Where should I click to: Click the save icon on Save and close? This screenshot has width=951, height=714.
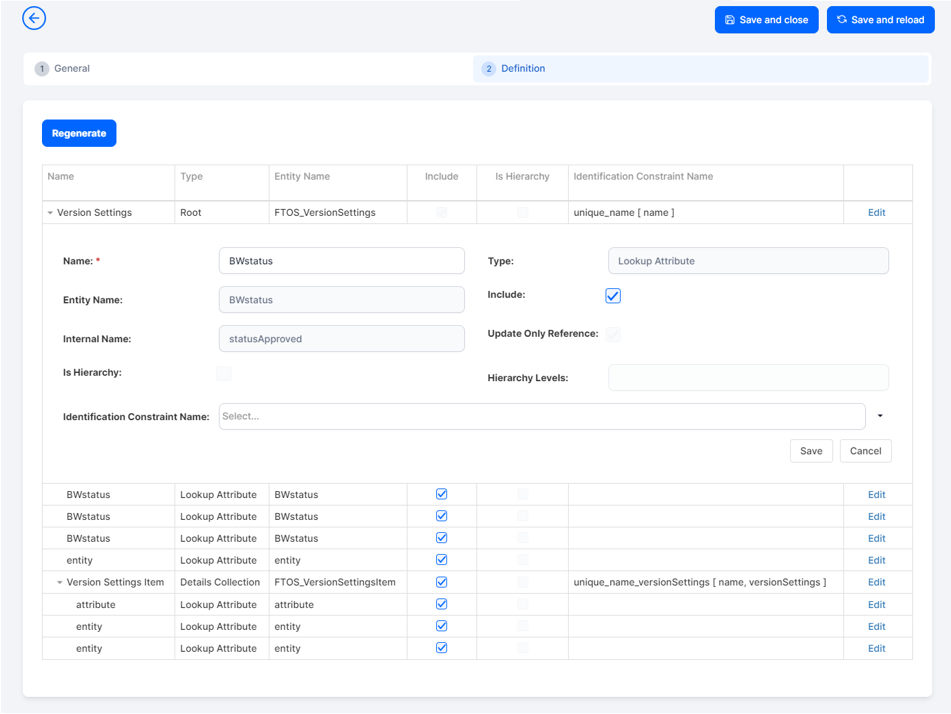coord(729,19)
